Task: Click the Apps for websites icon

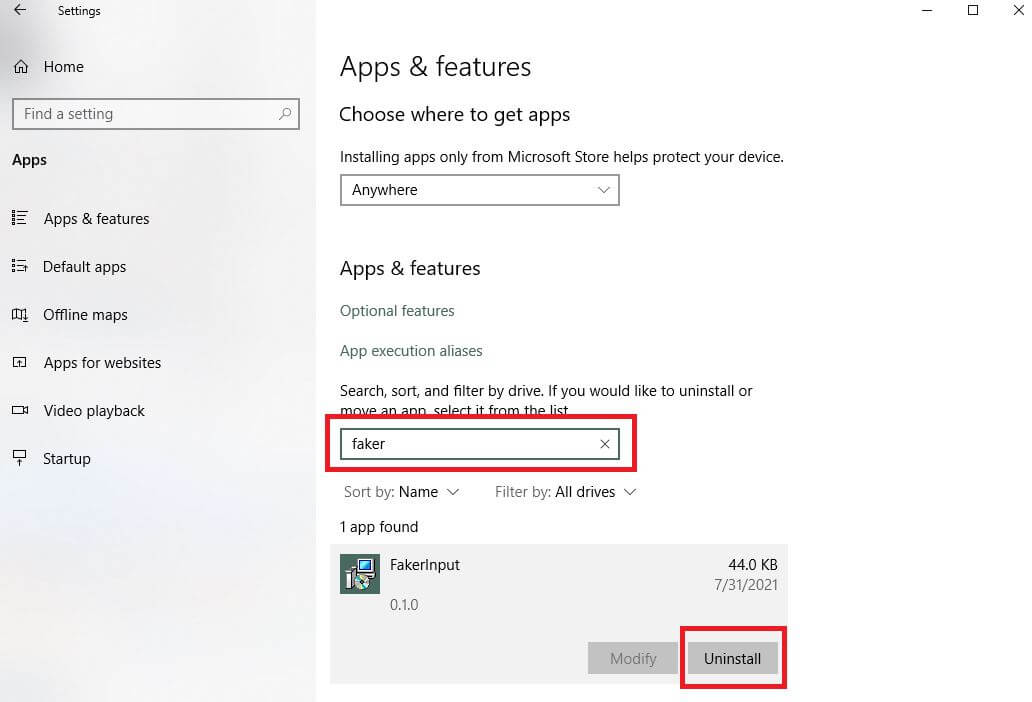Action: [20, 363]
